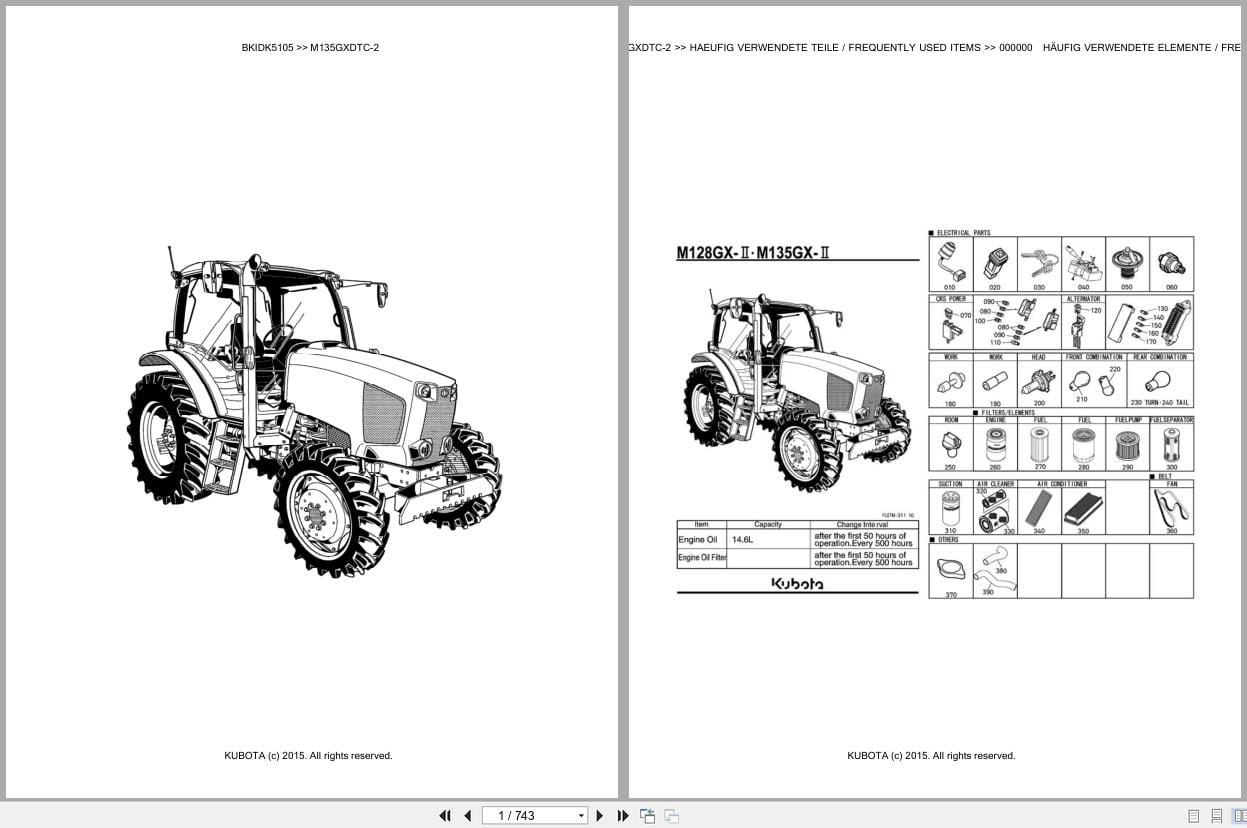Click the greyed go-to-next-view icon

coord(671,816)
